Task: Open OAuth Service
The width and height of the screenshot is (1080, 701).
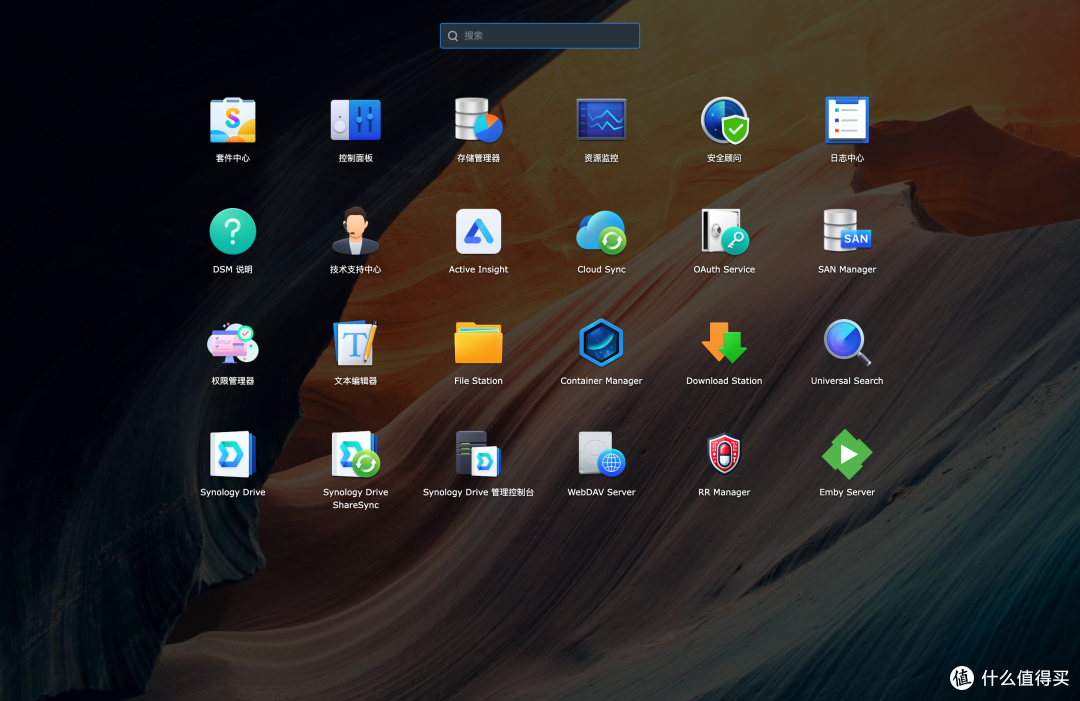Action: pyautogui.click(x=724, y=232)
